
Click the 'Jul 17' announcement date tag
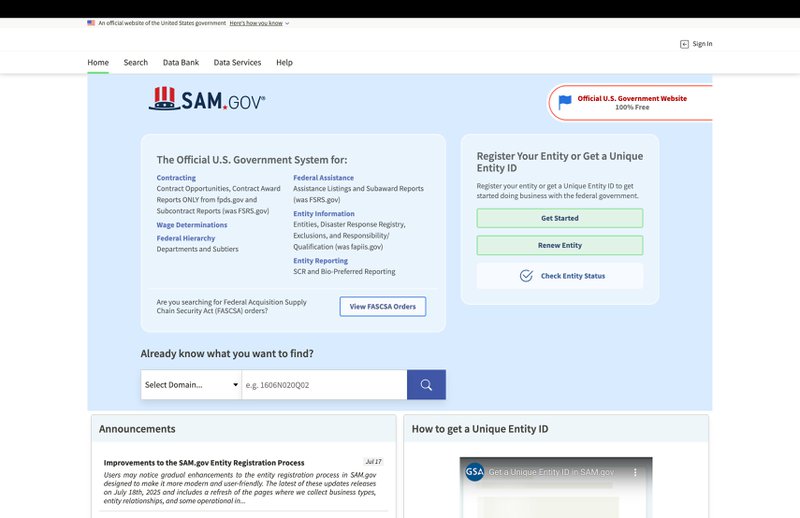373,462
